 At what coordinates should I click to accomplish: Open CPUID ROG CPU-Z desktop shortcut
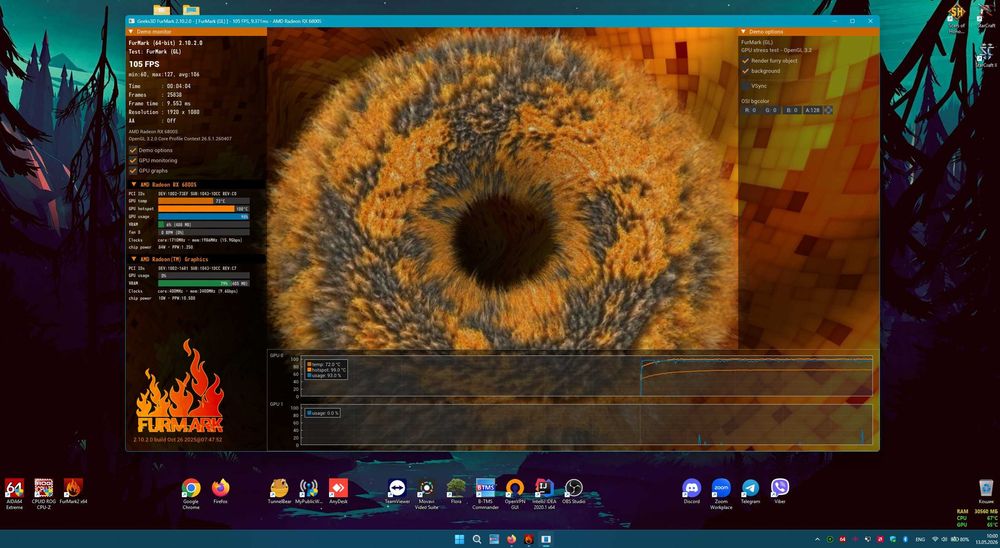[43, 493]
